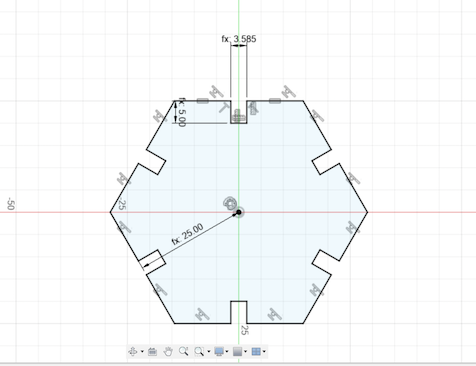Click the Viewports layout icon
The height and width of the screenshot is (366, 476).
pos(256,351)
